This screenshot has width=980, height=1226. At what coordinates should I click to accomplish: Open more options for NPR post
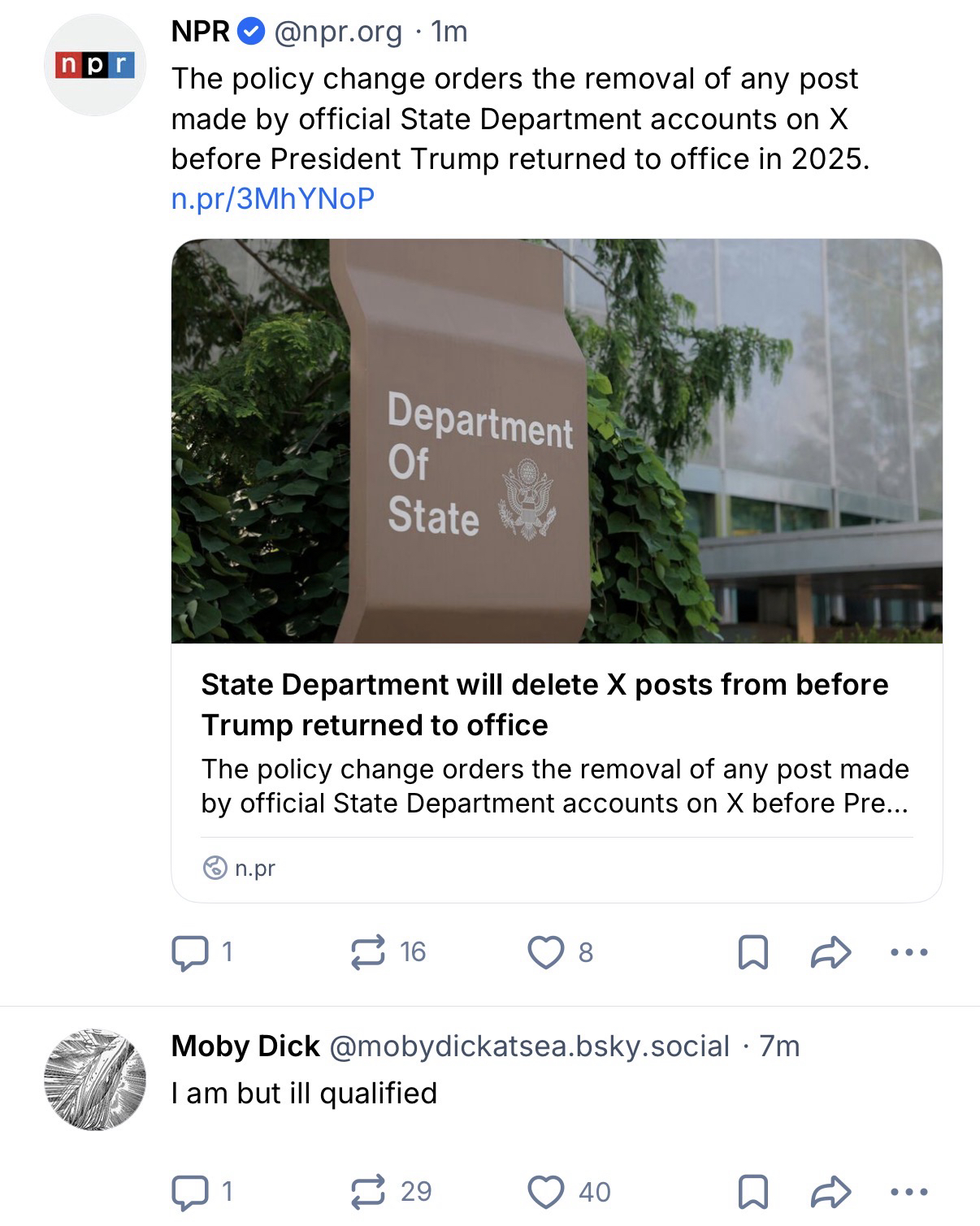click(909, 952)
